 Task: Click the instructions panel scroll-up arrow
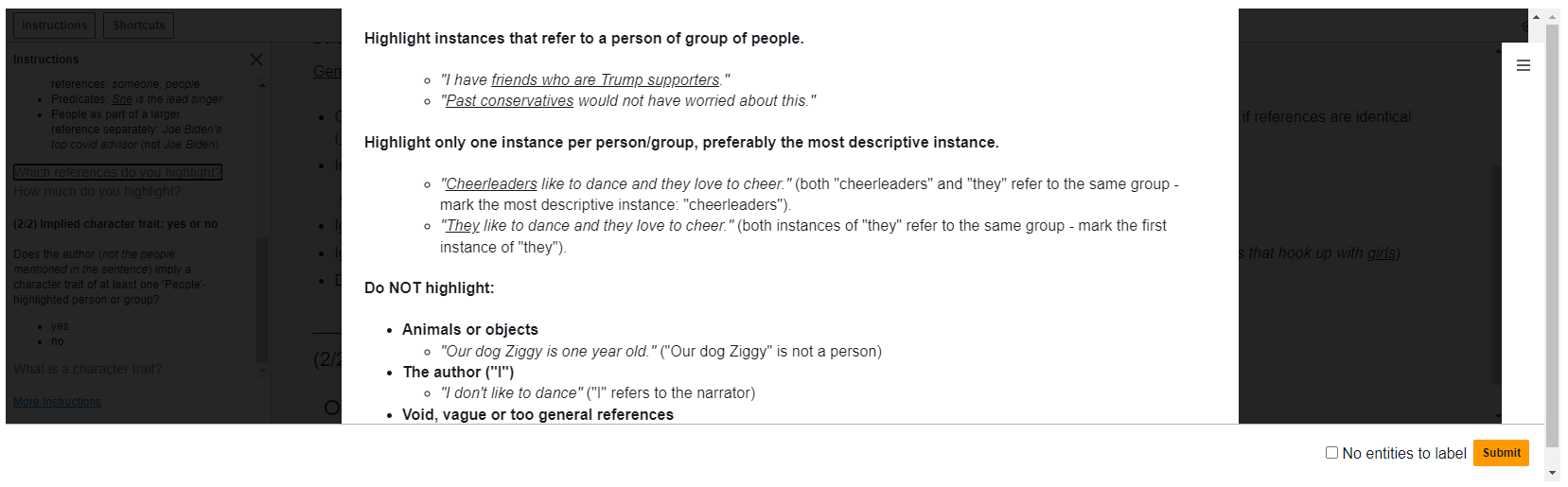point(263,85)
